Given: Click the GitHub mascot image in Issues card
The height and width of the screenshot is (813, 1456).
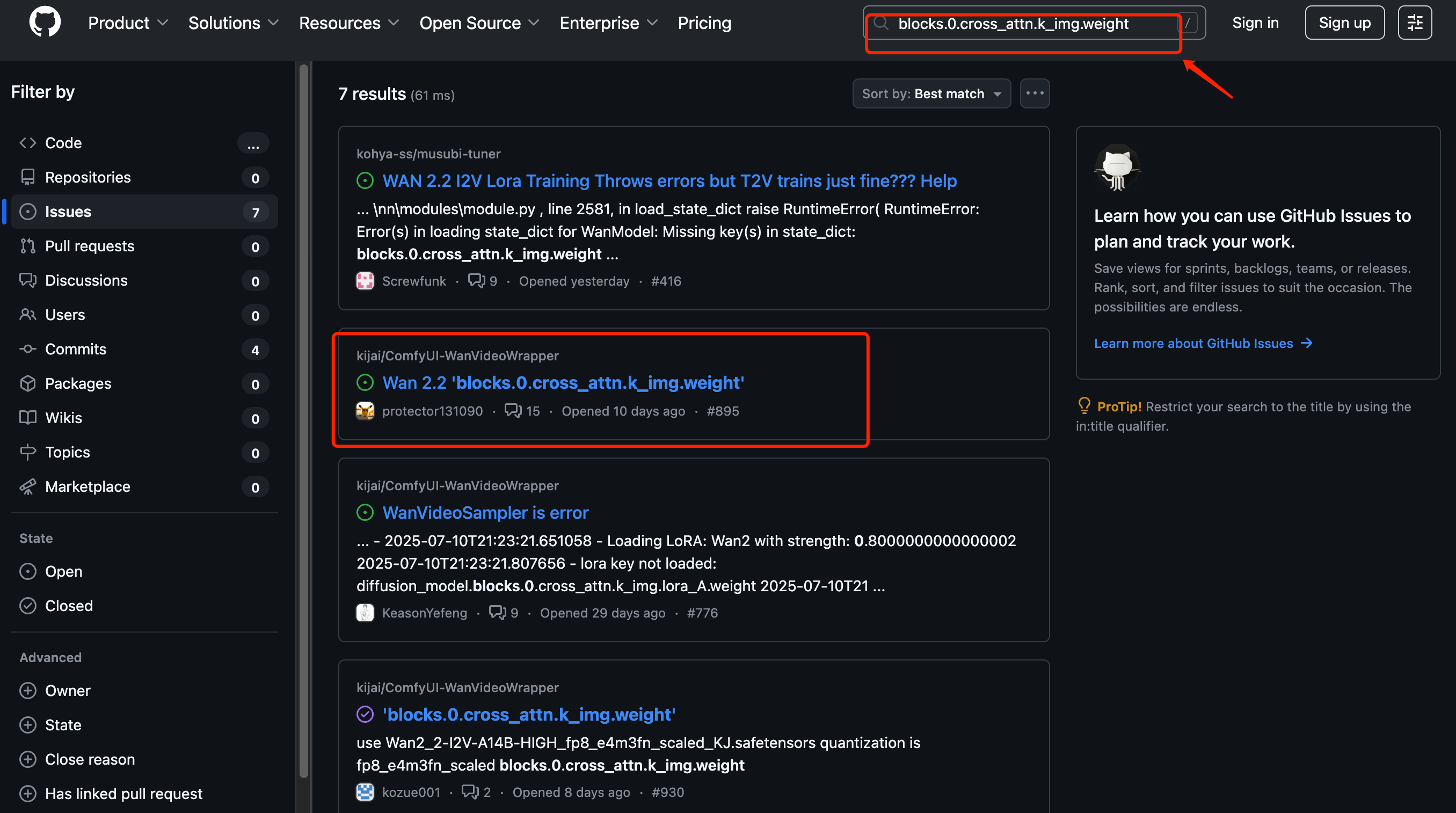Looking at the screenshot, I should click(1117, 168).
